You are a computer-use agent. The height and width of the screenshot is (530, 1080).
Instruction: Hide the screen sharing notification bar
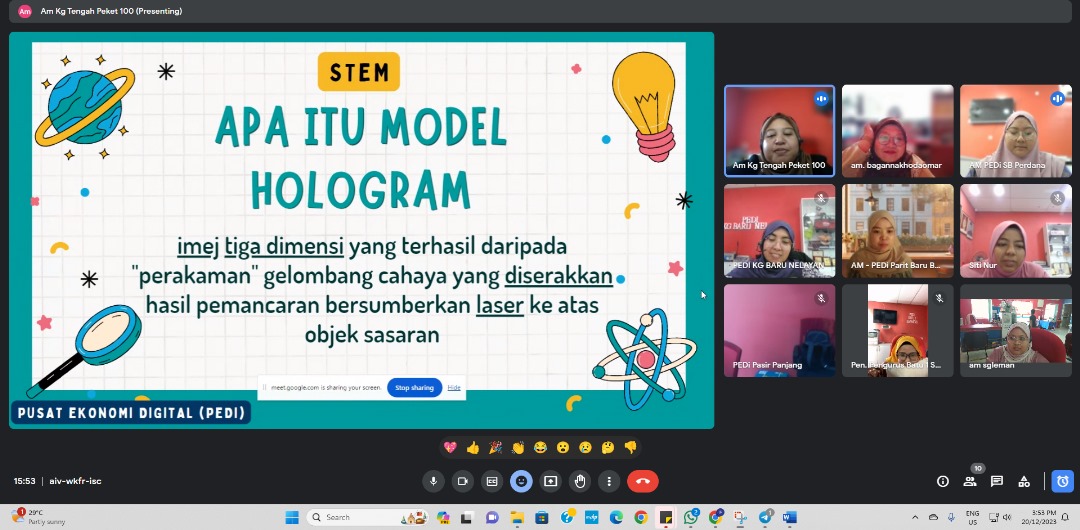point(454,387)
